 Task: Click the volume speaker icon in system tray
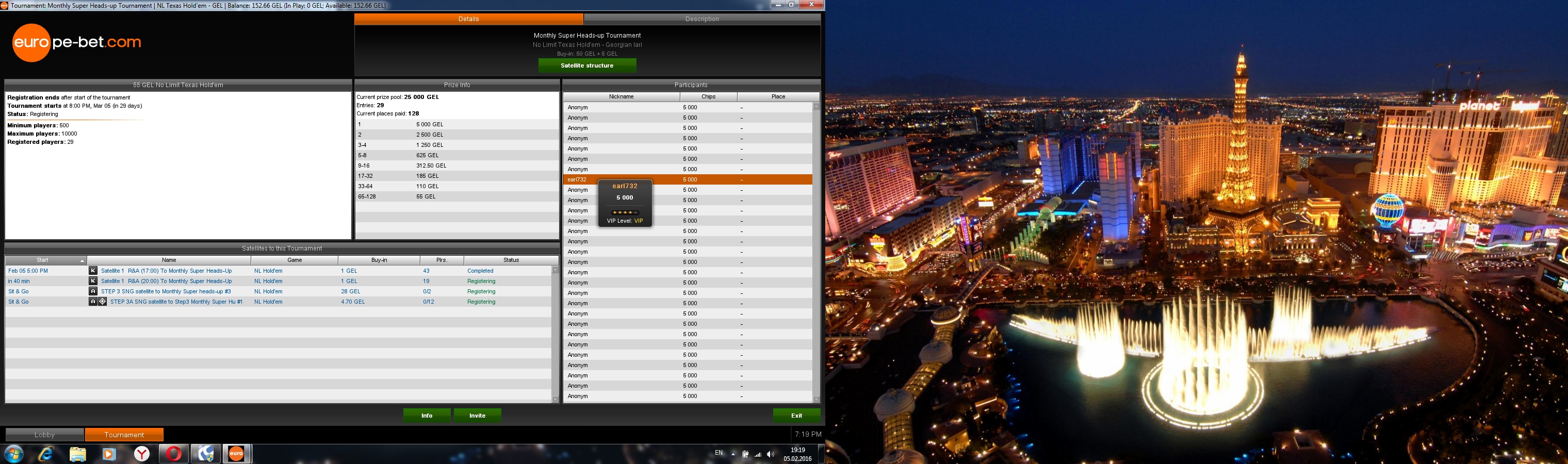[x=771, y=454]
